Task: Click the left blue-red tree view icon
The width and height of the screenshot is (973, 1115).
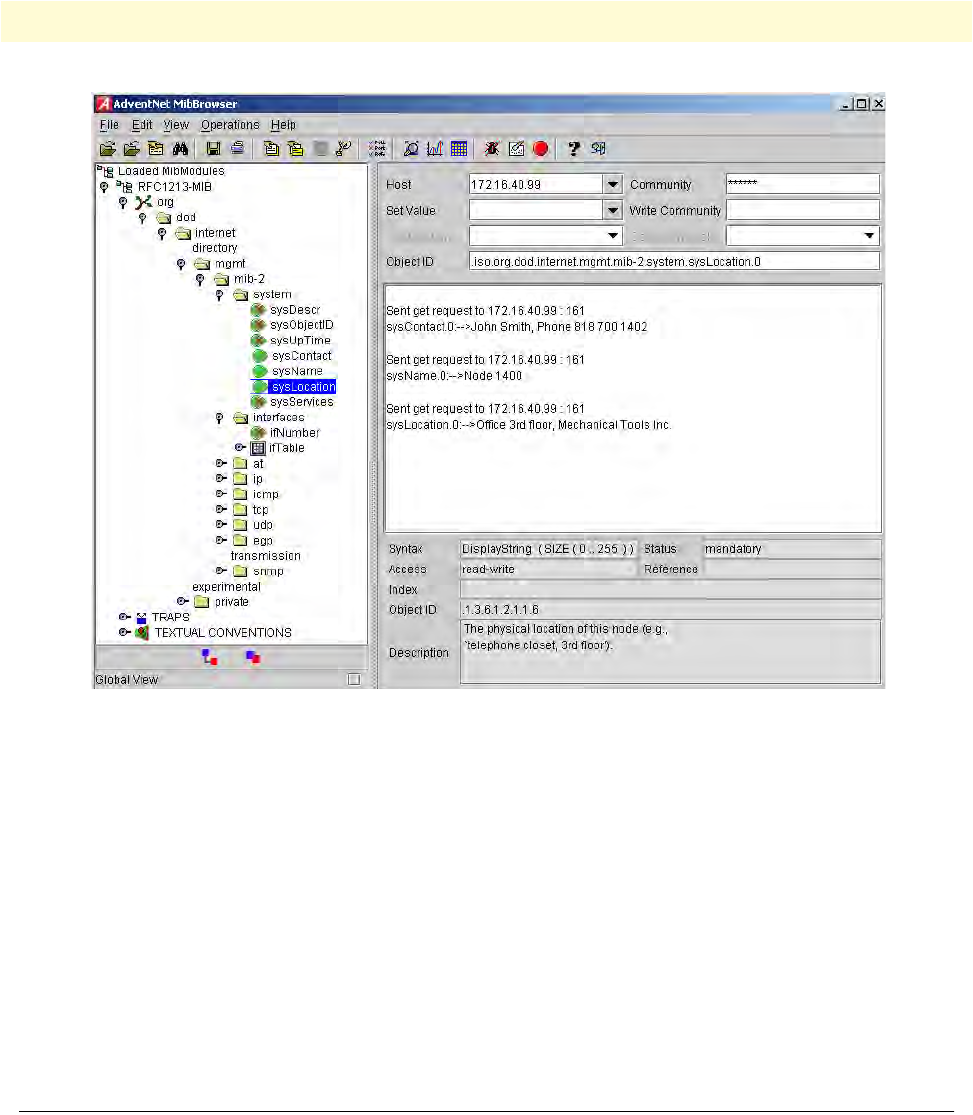Action: click(x=209, y=657)
